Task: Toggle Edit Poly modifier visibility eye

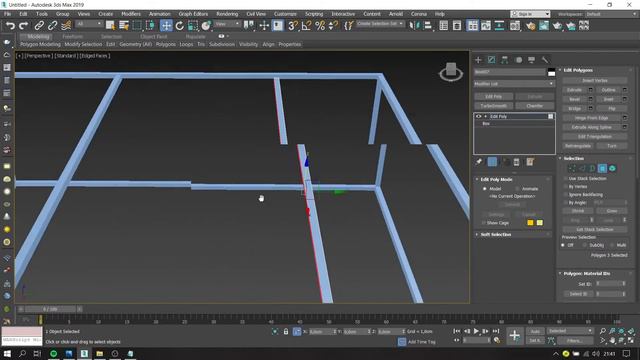Action: pyautogui.click(x=479, y=116)
